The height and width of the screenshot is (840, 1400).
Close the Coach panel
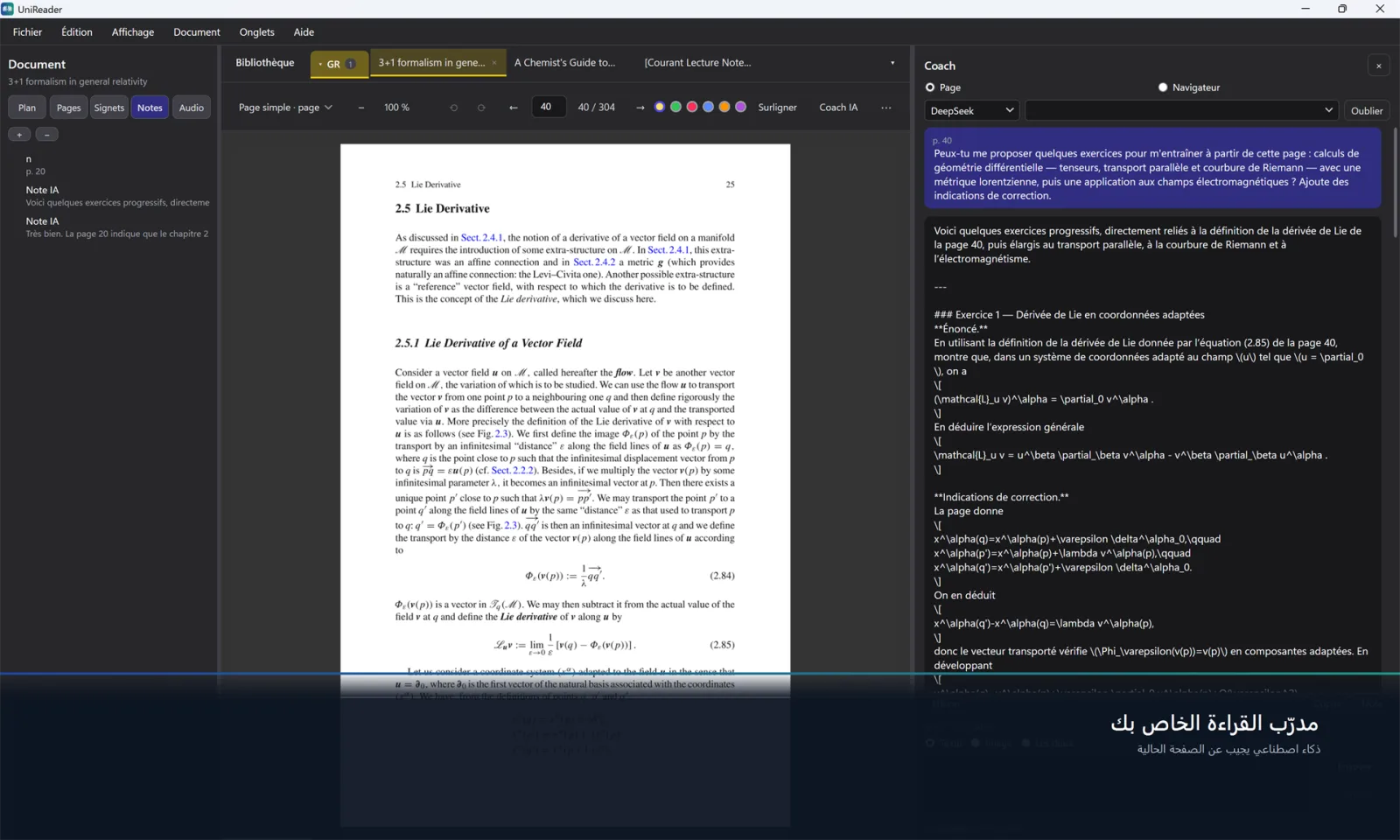1379,66
